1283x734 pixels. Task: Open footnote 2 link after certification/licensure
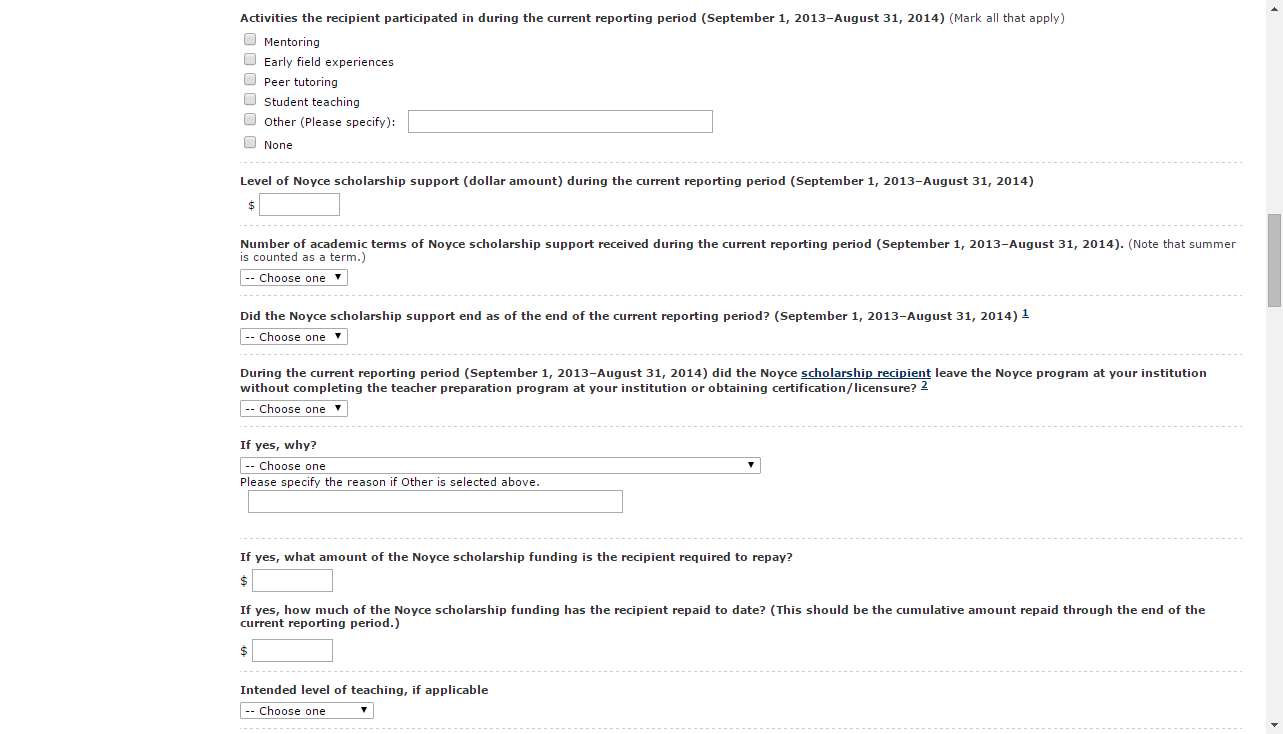924,386
